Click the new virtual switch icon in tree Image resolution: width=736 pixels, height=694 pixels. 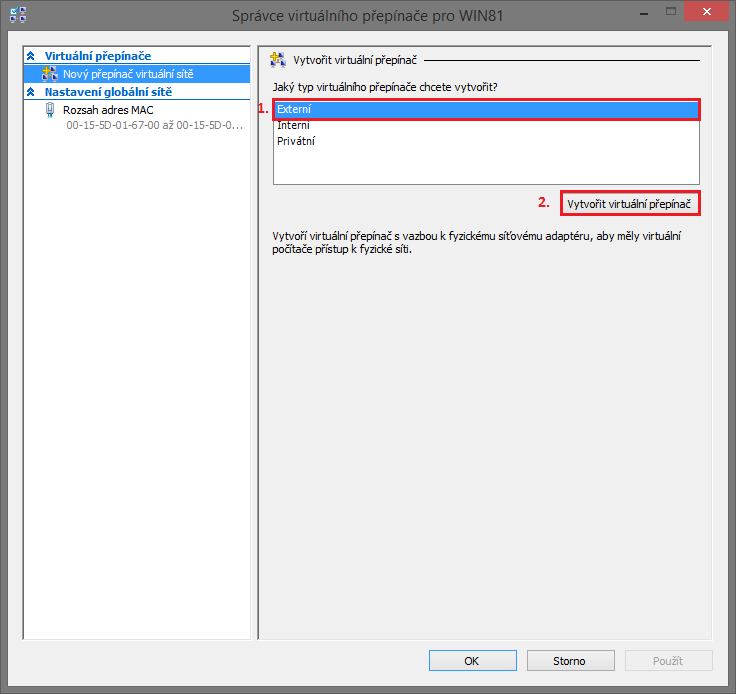click(x=50, y=74)
